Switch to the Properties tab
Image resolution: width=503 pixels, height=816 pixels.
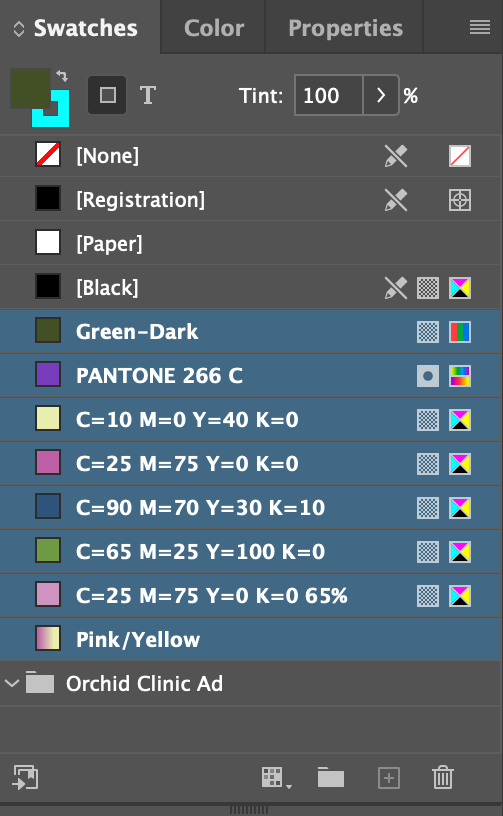(345, 28)
